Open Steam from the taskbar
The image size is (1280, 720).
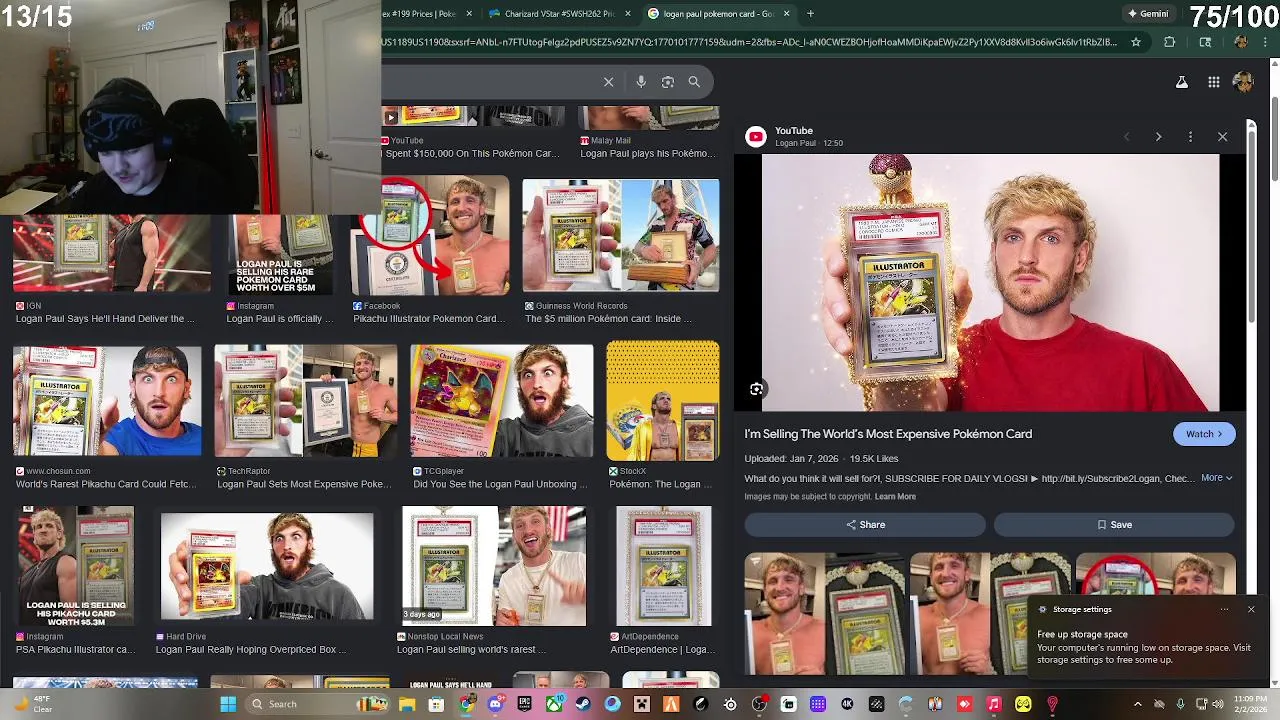[x=584, y=704]
